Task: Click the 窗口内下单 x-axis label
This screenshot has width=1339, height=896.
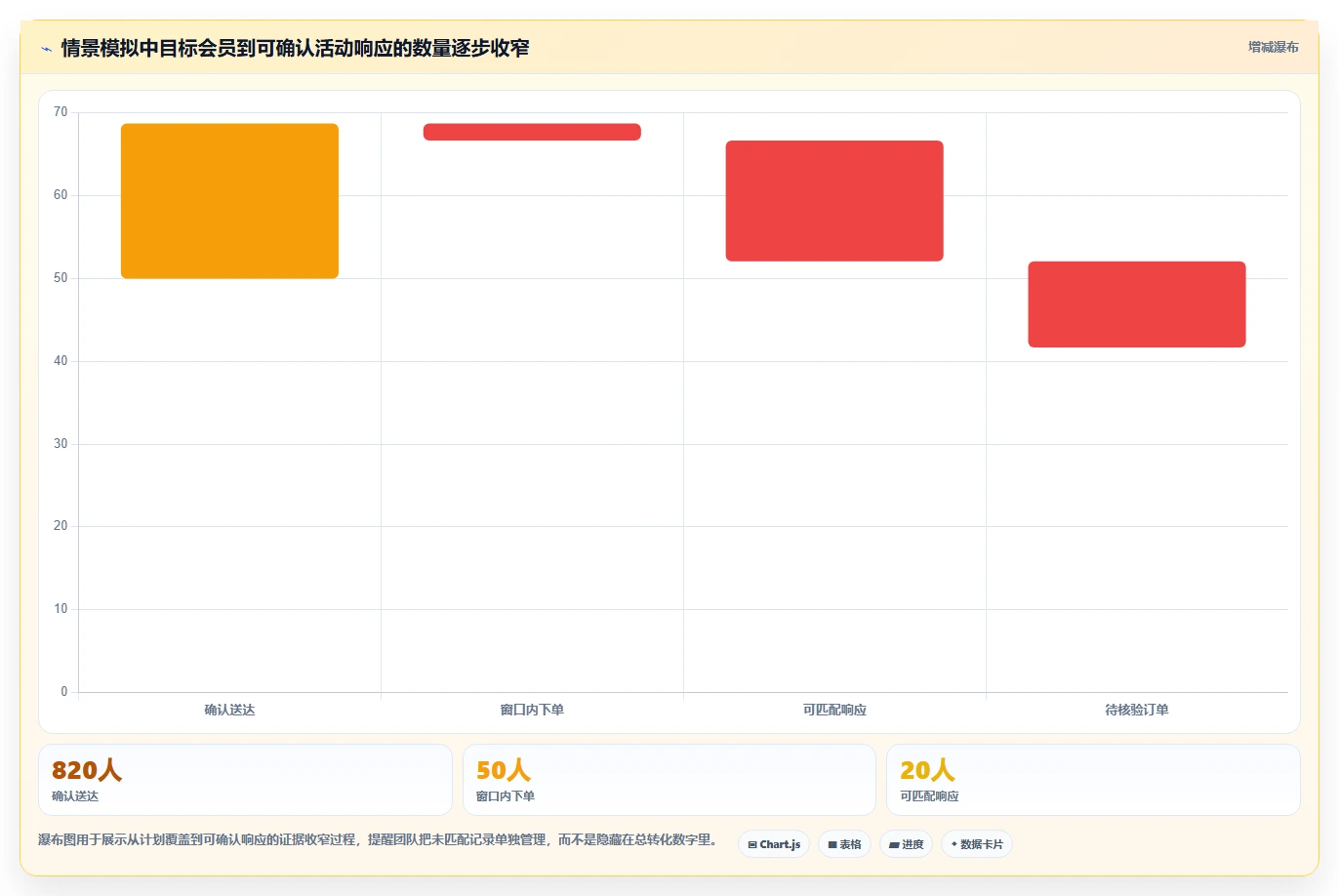Action: 532,710
